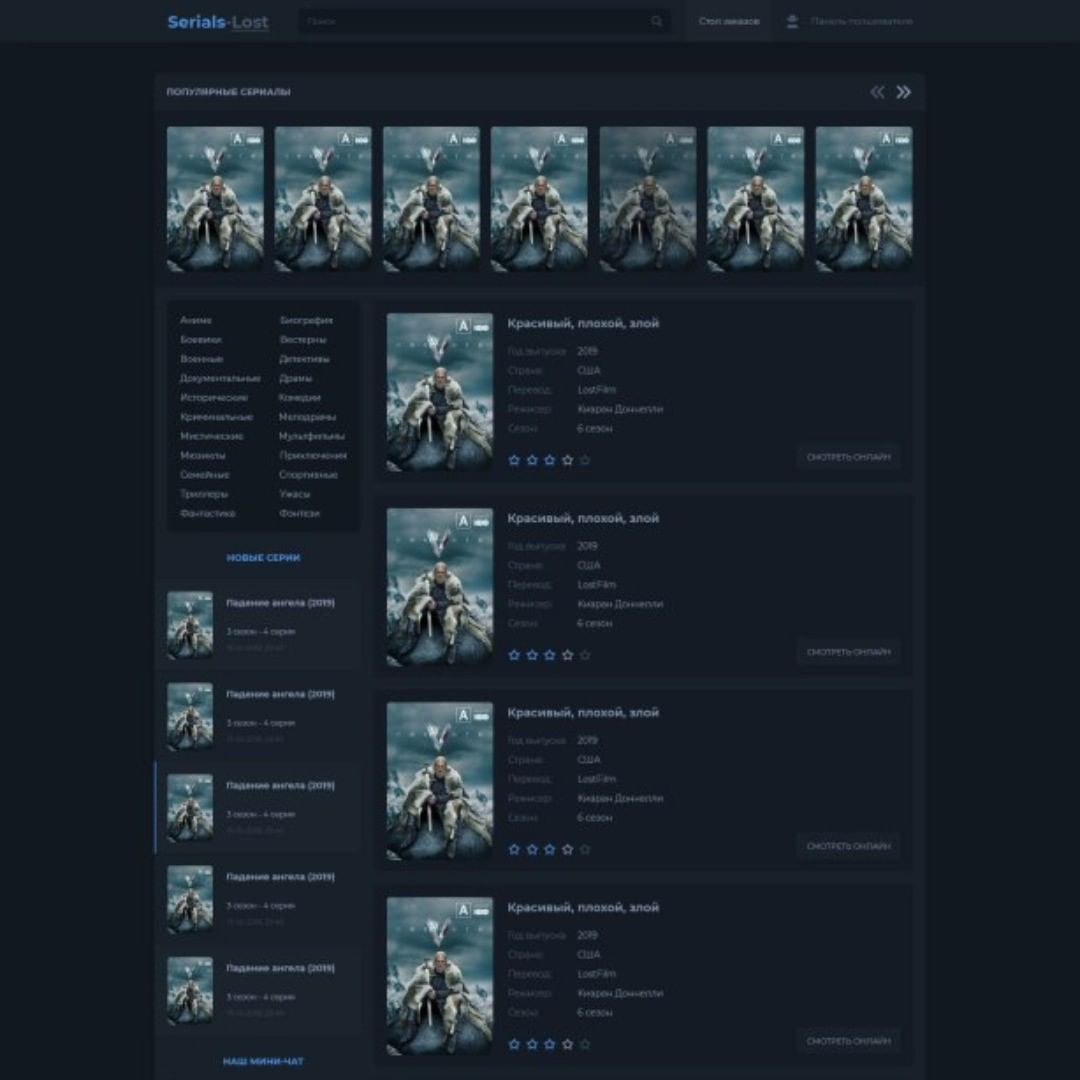Open the title of the first Красивый, плохой, злой card

click(583, 323)
